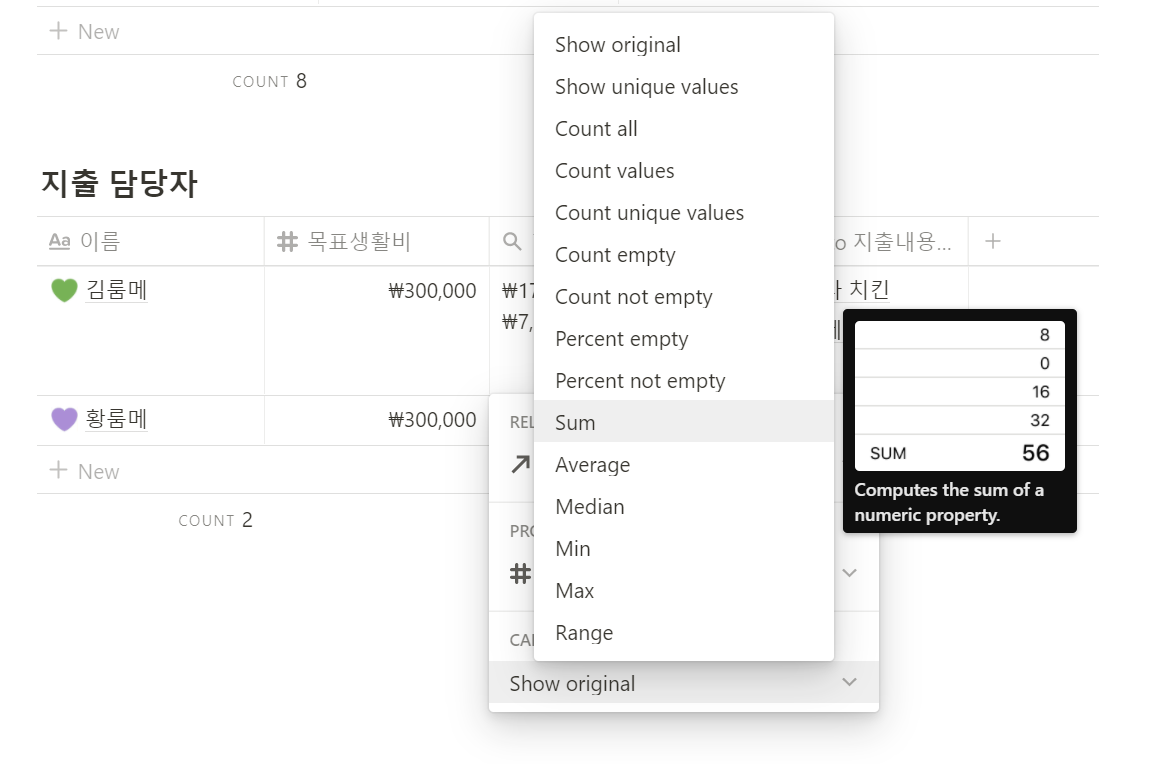Open the 김룸메 page
Screen dimensions: 1164x764
point(117,290)
